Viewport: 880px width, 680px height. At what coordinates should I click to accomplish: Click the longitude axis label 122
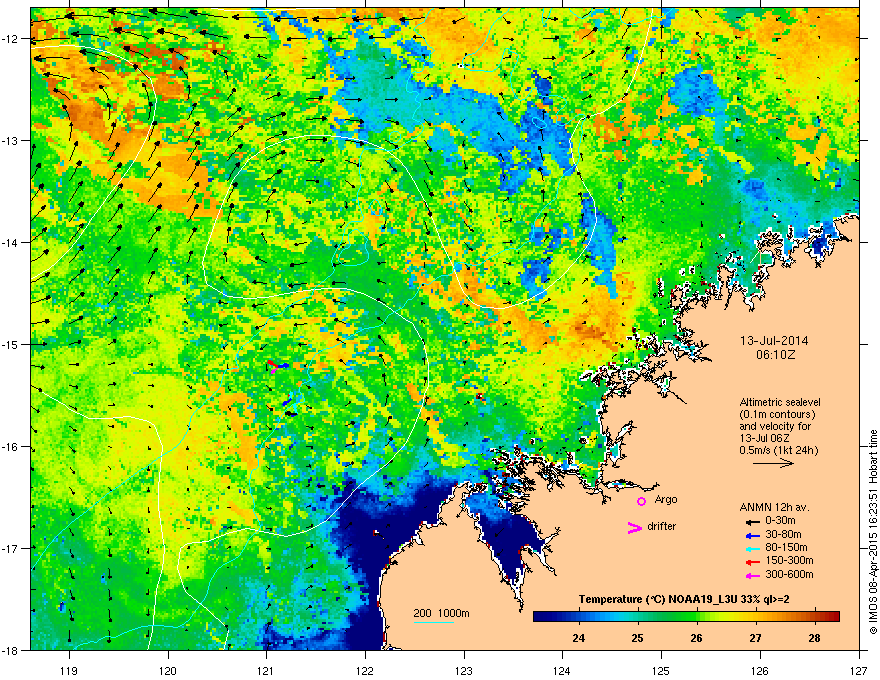365,670
